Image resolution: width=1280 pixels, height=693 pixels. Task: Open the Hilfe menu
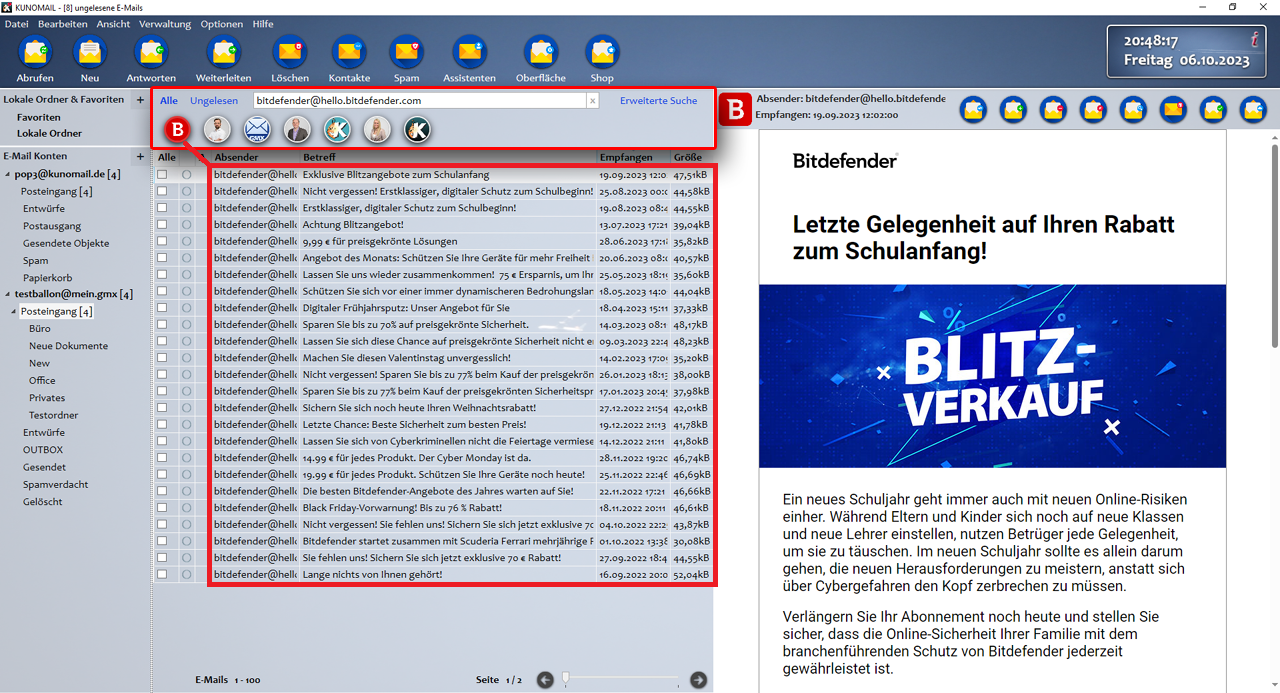263,24
